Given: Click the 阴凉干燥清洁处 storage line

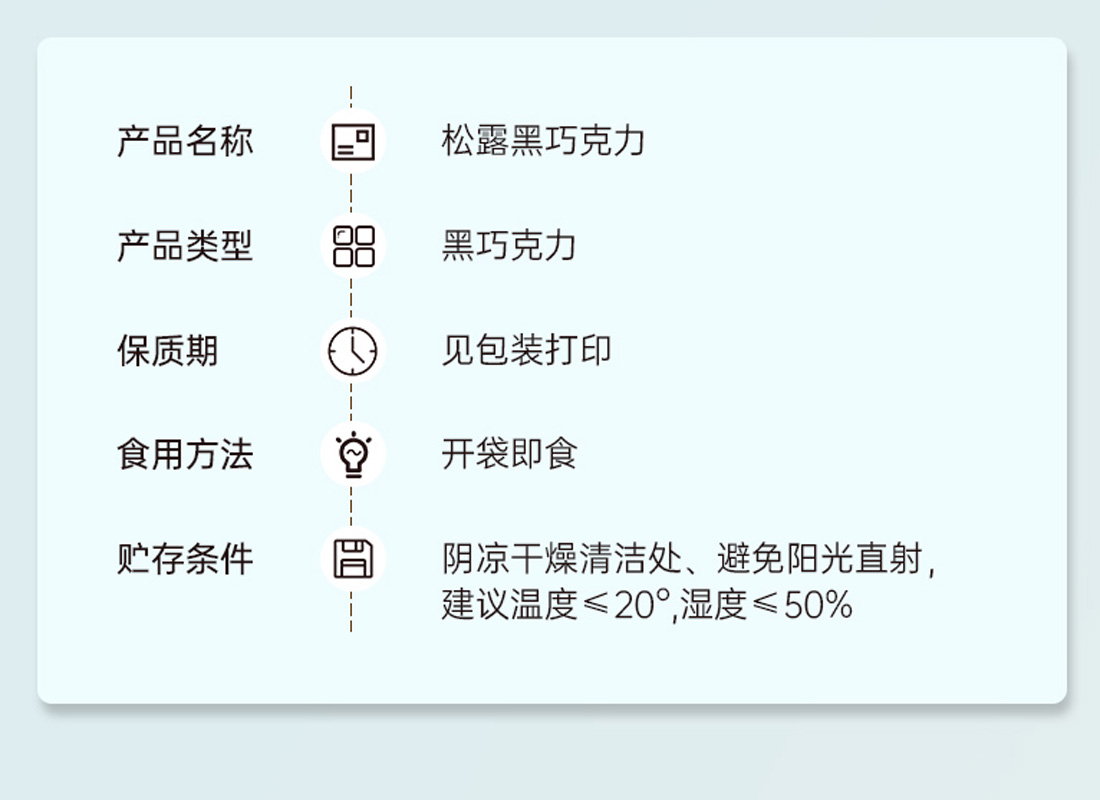Looking at the screenshot, I should [561, 559].
